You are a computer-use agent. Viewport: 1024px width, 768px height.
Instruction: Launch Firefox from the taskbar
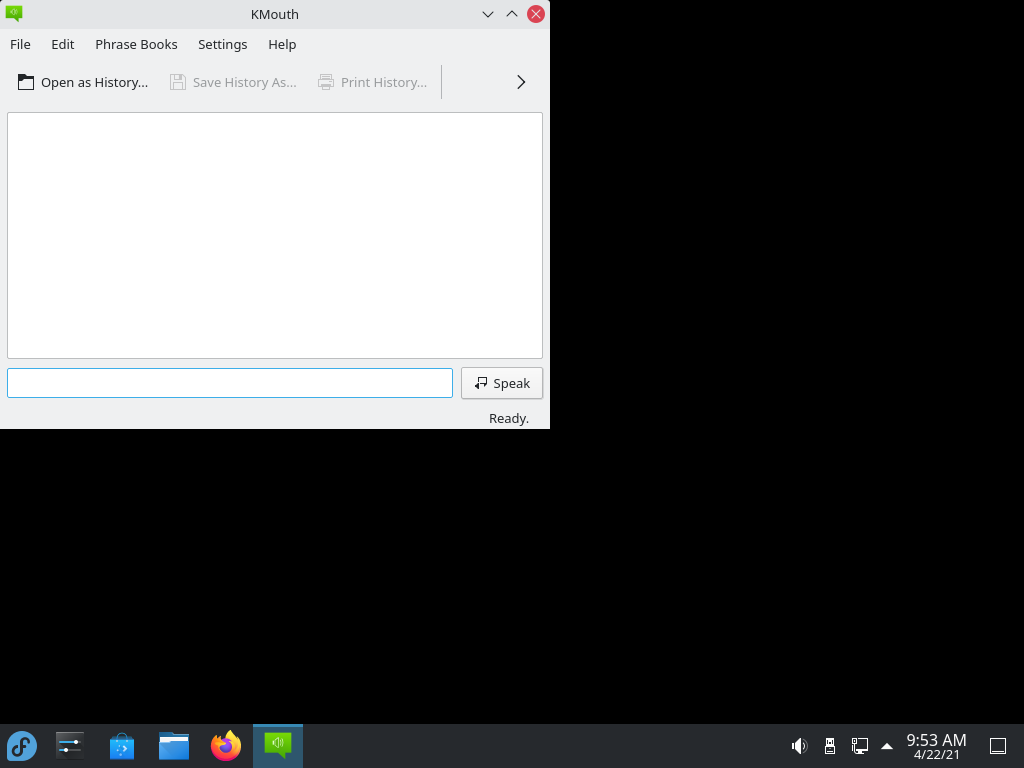(226, 746)
